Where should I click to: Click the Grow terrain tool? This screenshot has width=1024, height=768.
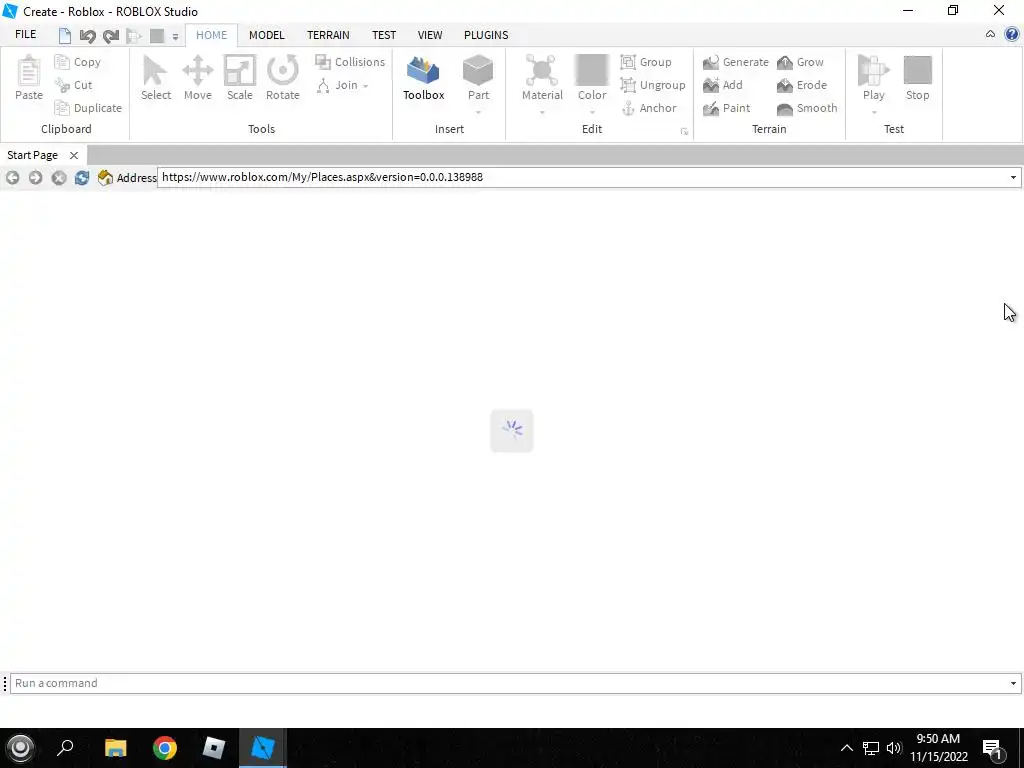(x=800, y=62)
